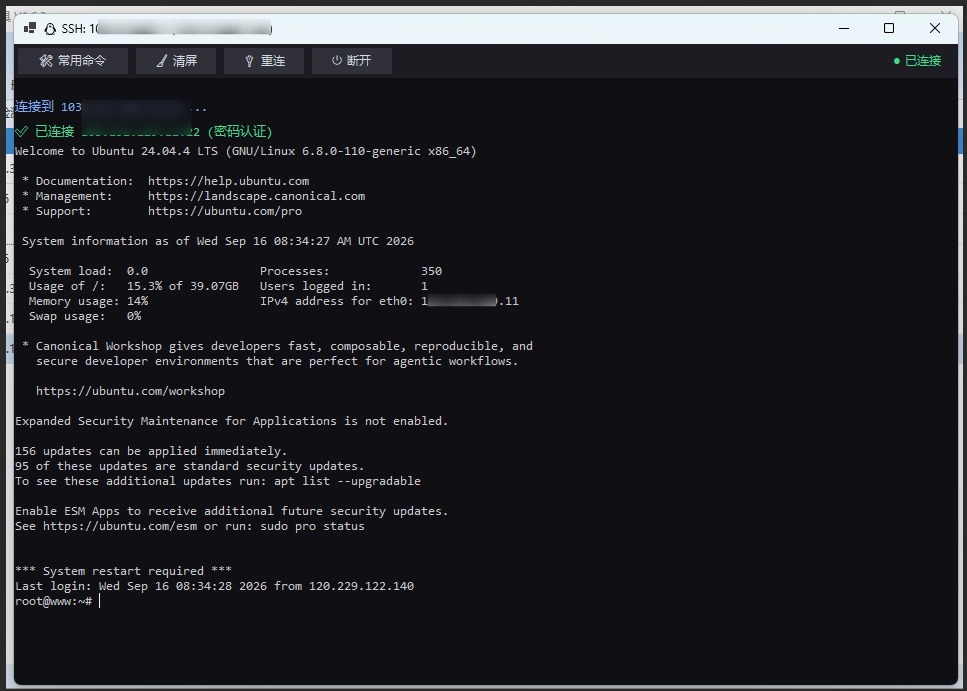Viewport: 967px width, 691px height.
Task: Click "*** System restart required ***" notice
Action: pos(123,571)
